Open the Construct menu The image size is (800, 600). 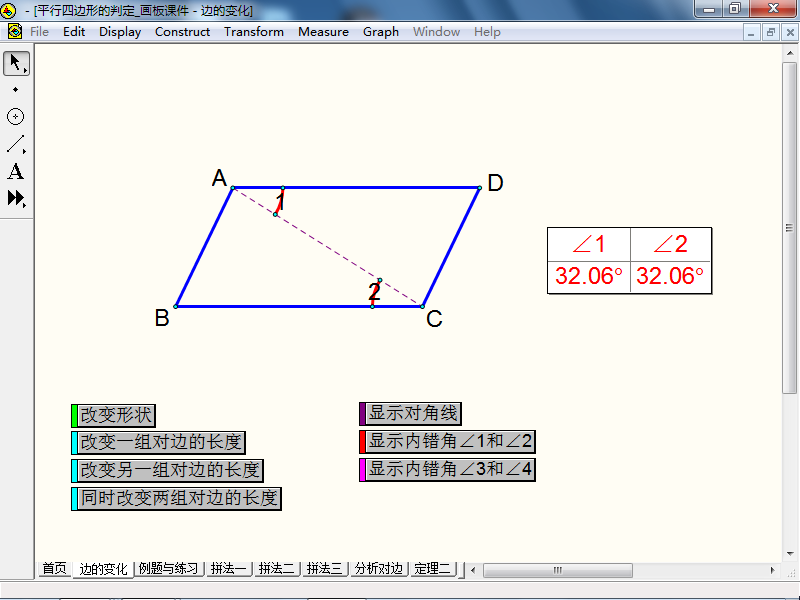tap(182, 32)
